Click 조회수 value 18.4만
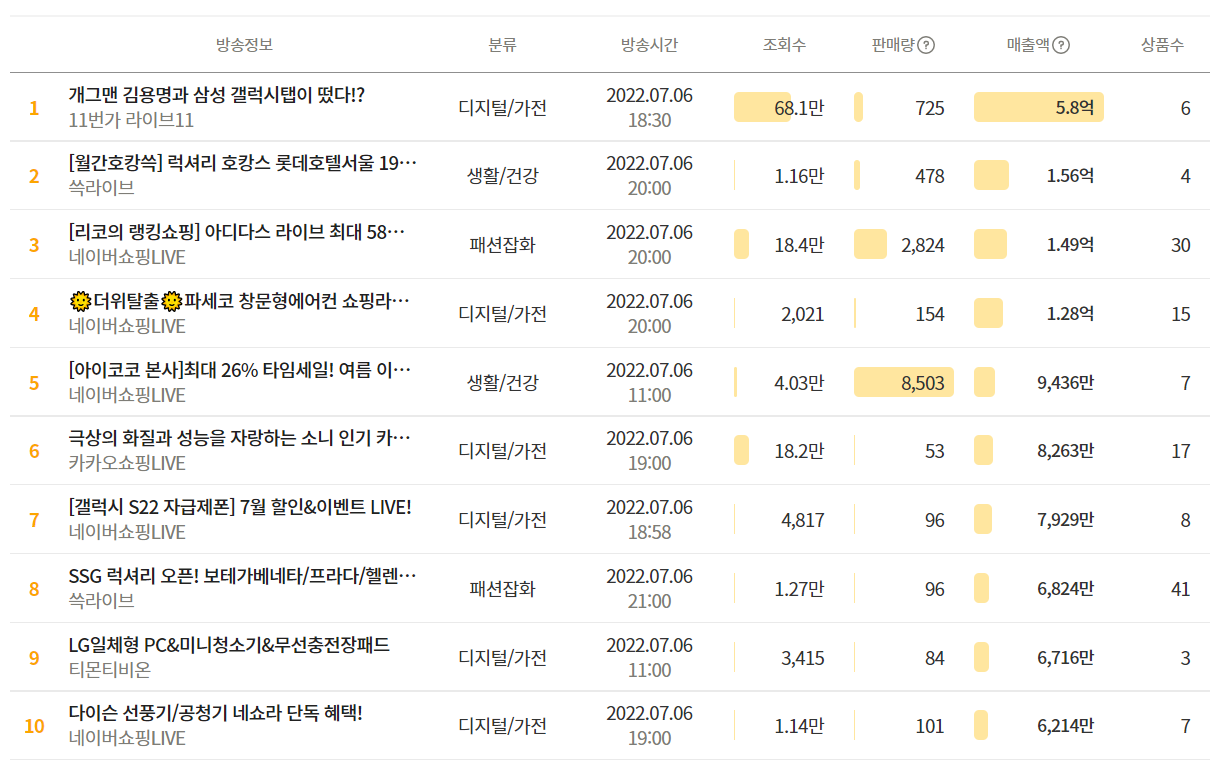Viewport: 1222px width, 769px height. (799, 245)
